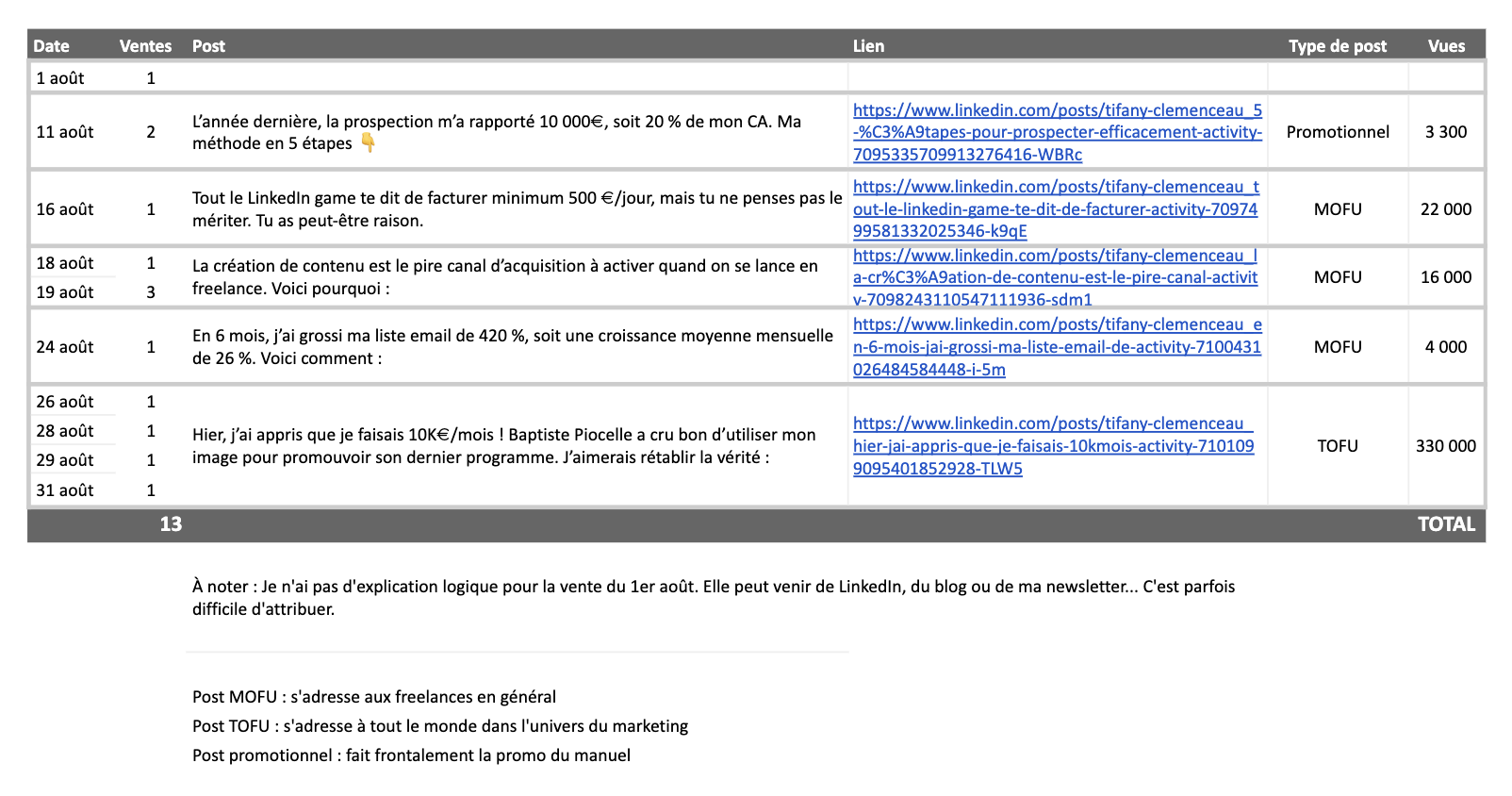The height and width of the screenshot is (796, 1512).
Task: Click the '1 août' date cell
Action: tap(60, 78)
